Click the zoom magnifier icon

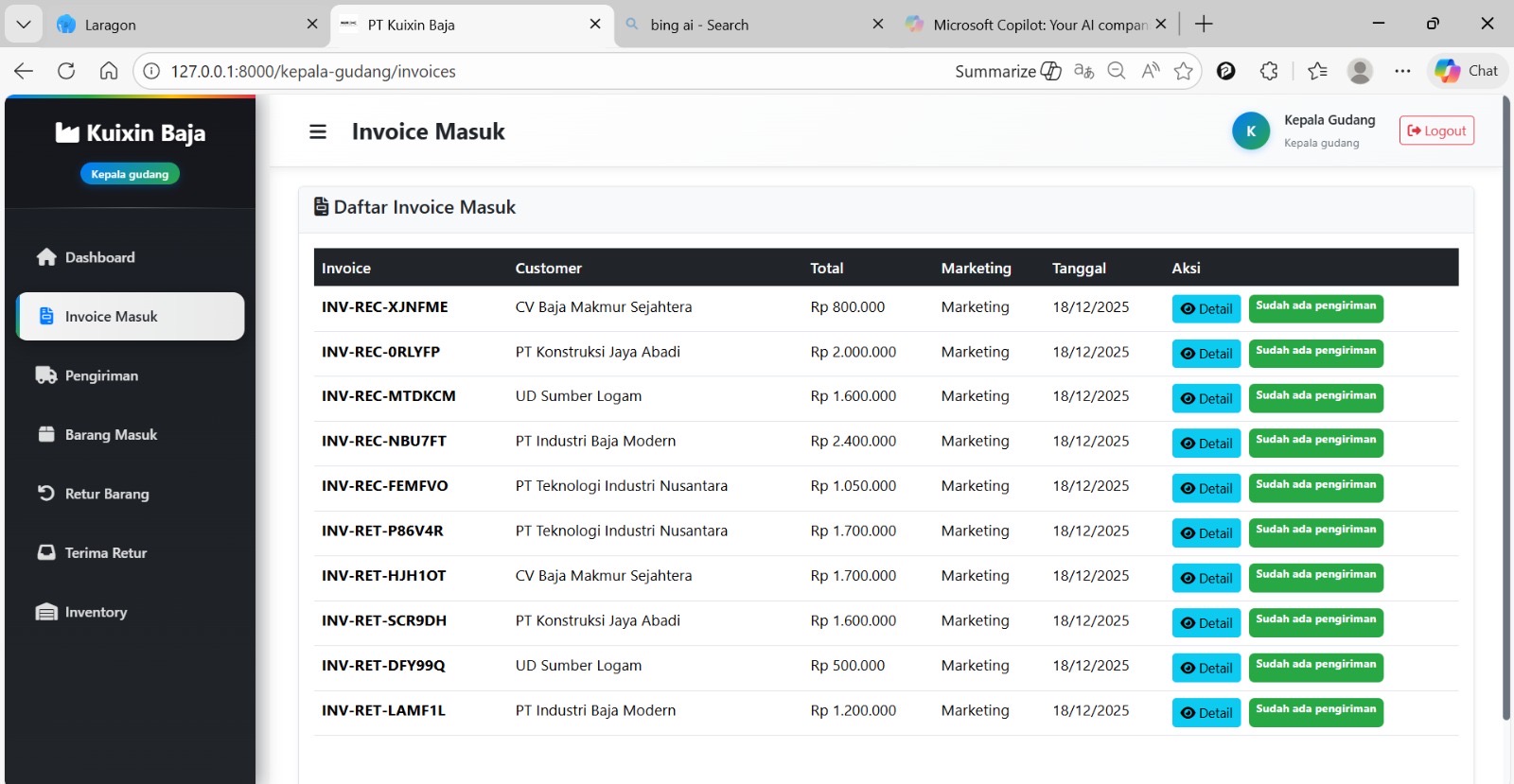1117,71
